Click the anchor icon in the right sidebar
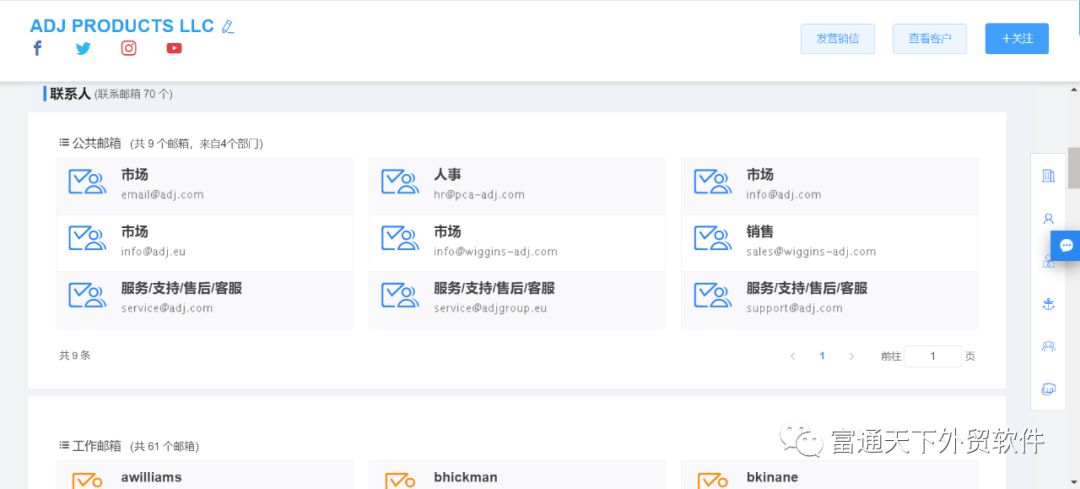The height and width of the screenshot is (489, 1080). point(1048,304)
